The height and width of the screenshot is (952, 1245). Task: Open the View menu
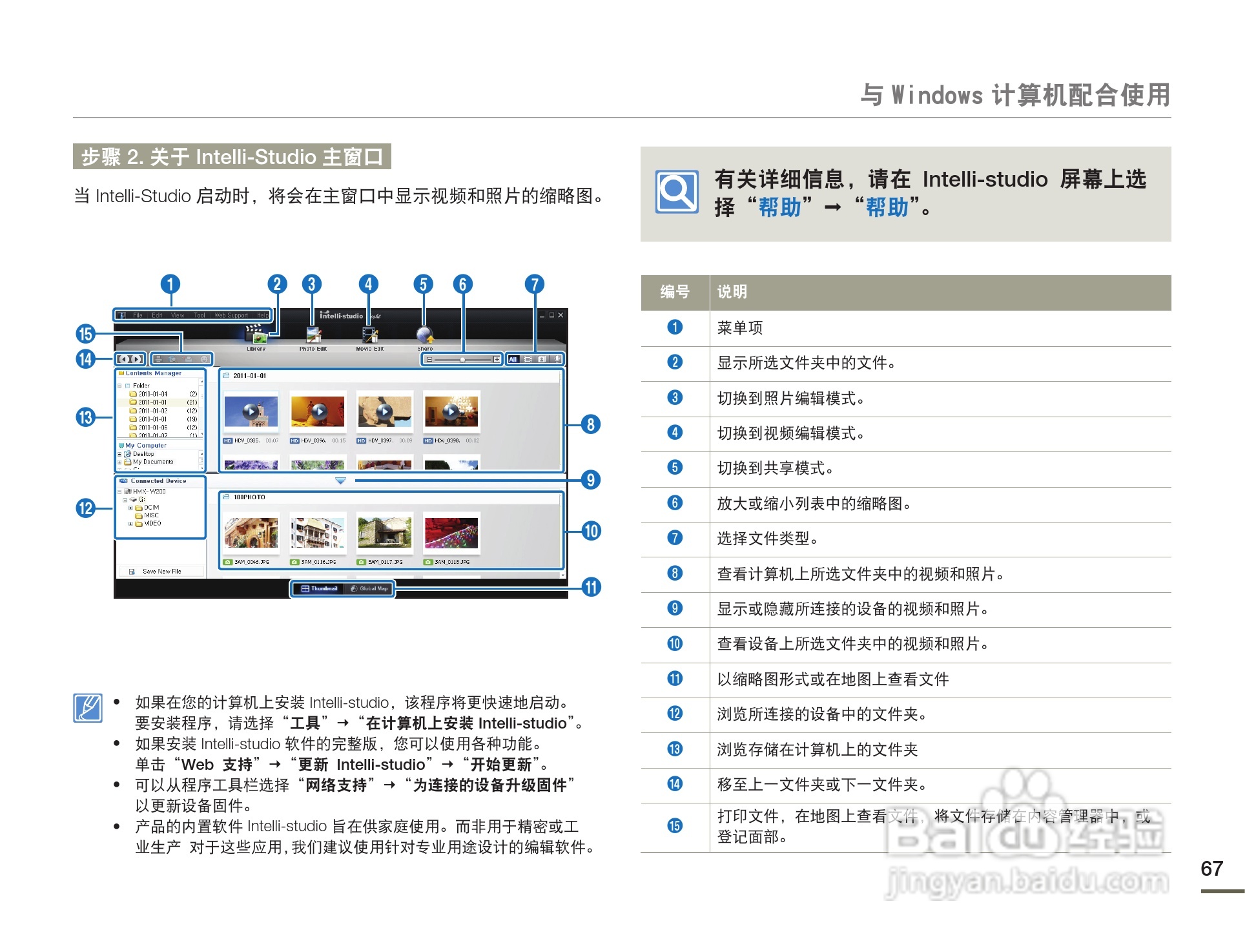coord(178,315)
